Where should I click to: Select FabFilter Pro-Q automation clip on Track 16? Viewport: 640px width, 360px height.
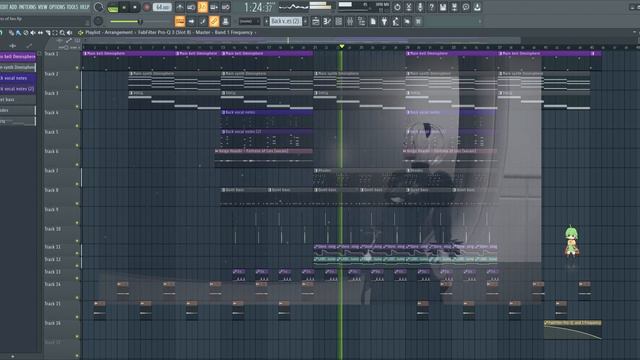pos(573,330)
